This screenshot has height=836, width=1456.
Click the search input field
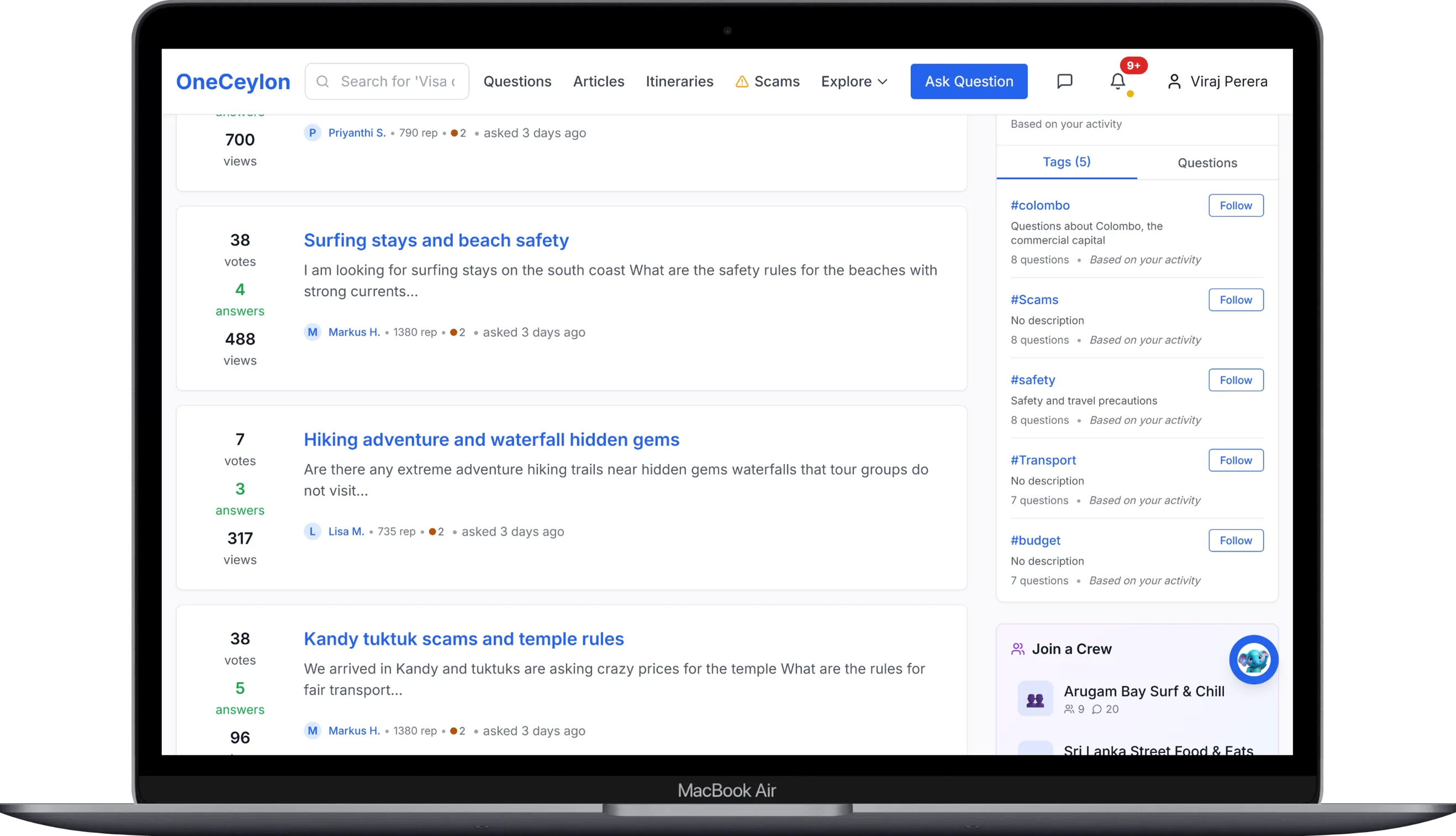[387, 82]
